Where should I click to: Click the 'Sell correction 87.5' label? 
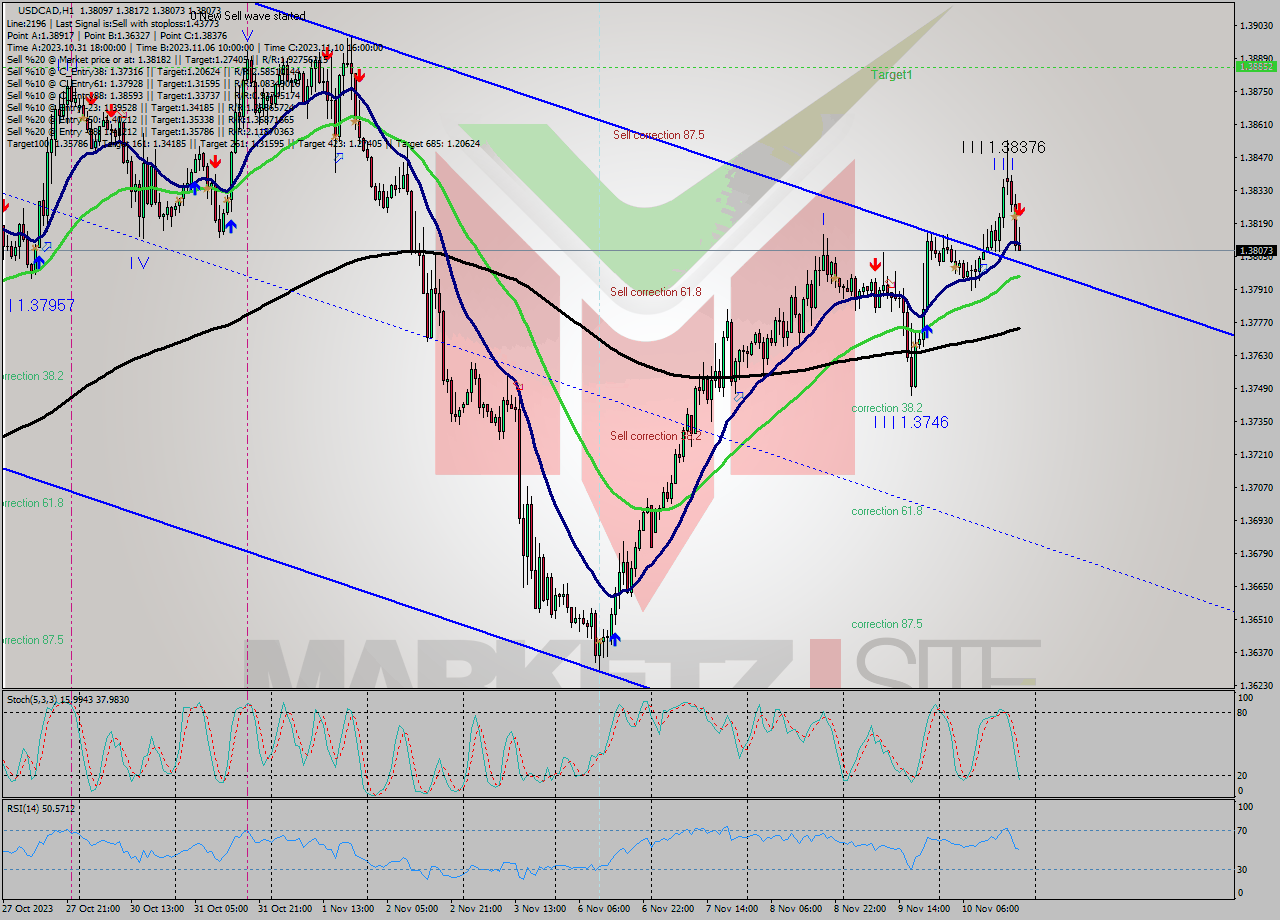(659, 135)
